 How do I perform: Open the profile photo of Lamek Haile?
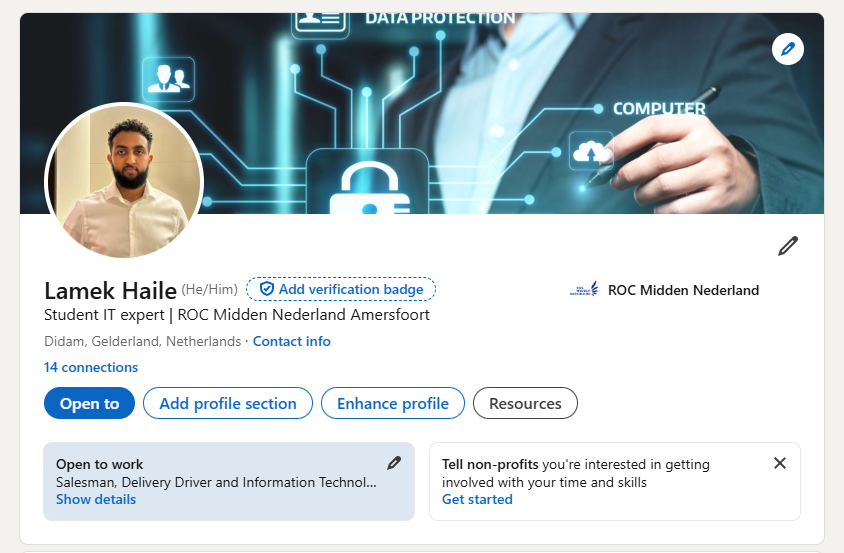124,181
